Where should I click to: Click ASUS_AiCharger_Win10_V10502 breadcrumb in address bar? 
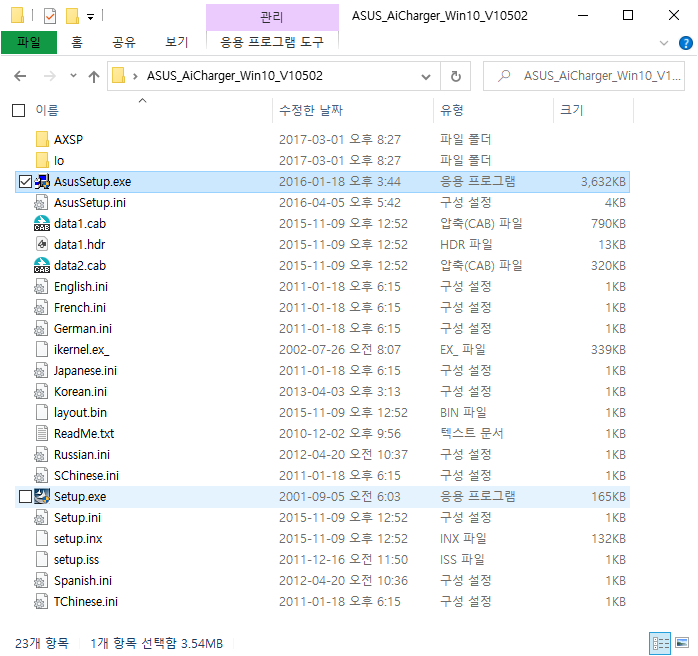point(235,76)
